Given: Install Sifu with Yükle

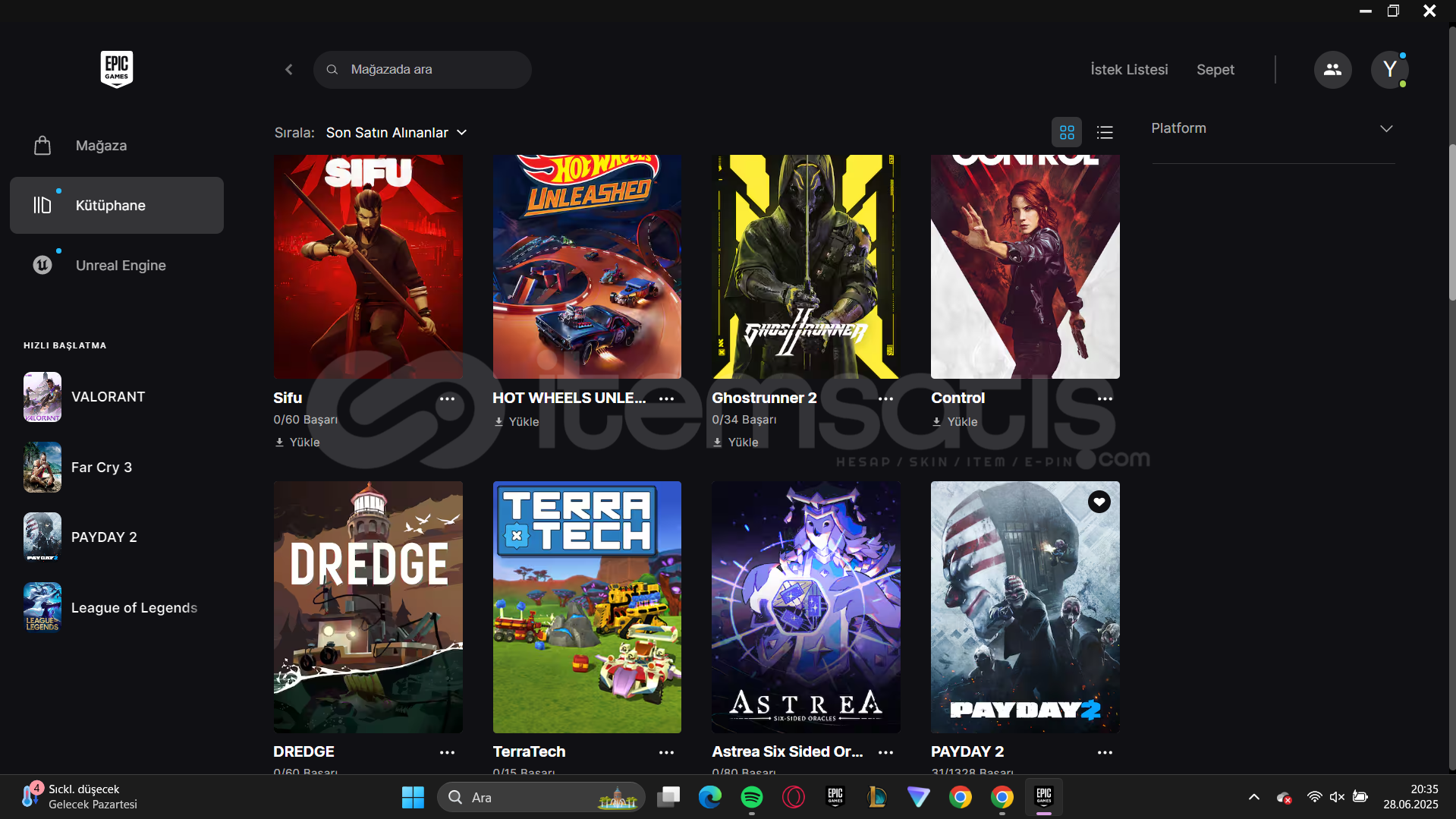Looking at the screenshot, I should pos(297,443).
